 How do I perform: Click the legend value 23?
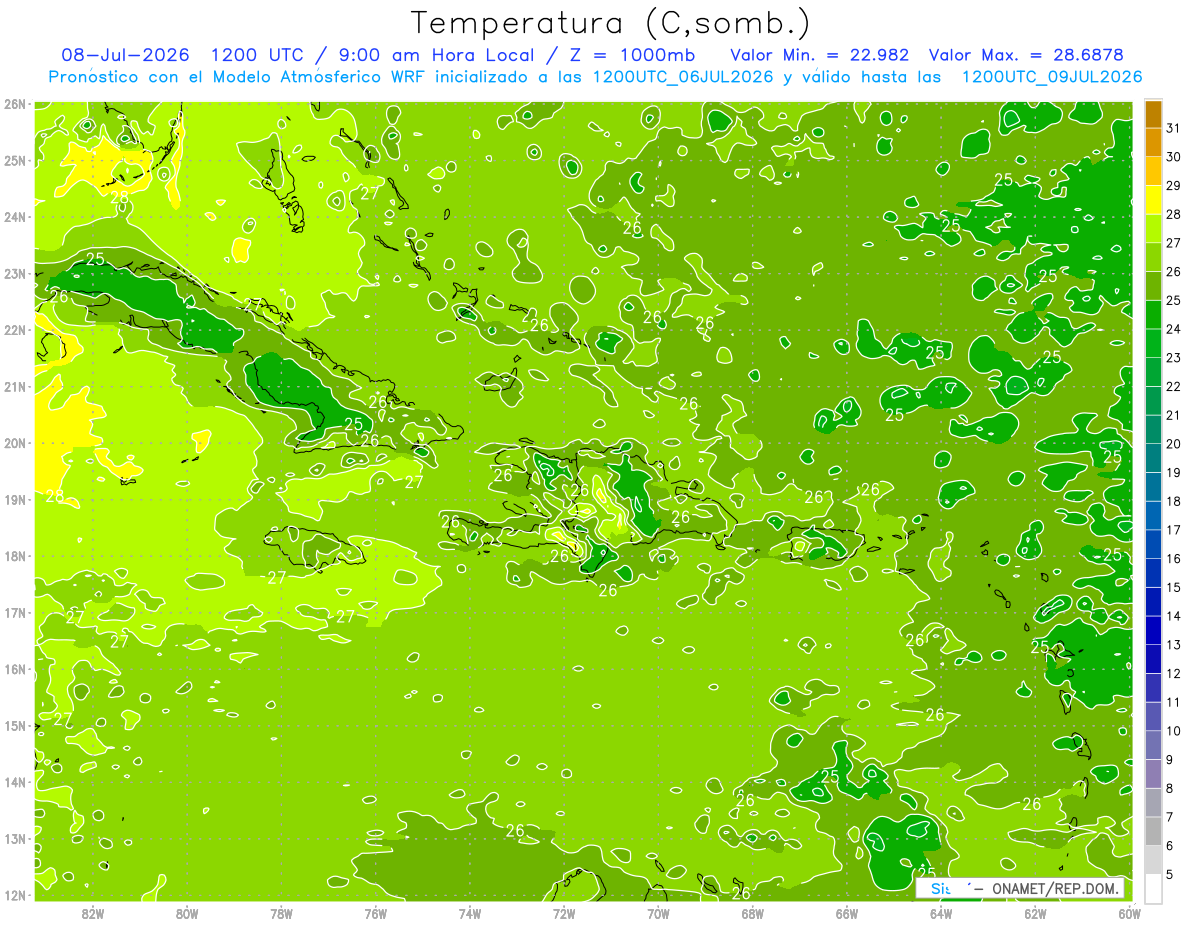point(1174,358)
